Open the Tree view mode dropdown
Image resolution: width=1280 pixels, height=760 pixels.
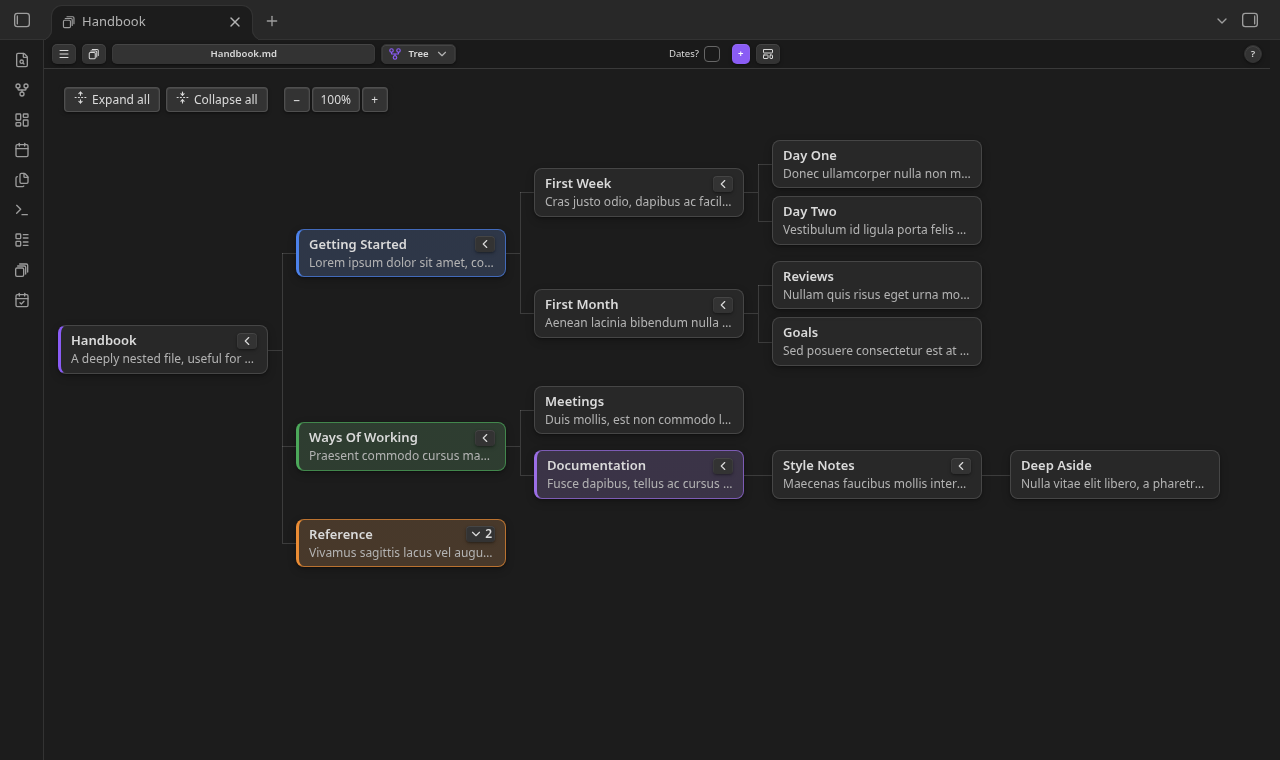tap(418, 54)
